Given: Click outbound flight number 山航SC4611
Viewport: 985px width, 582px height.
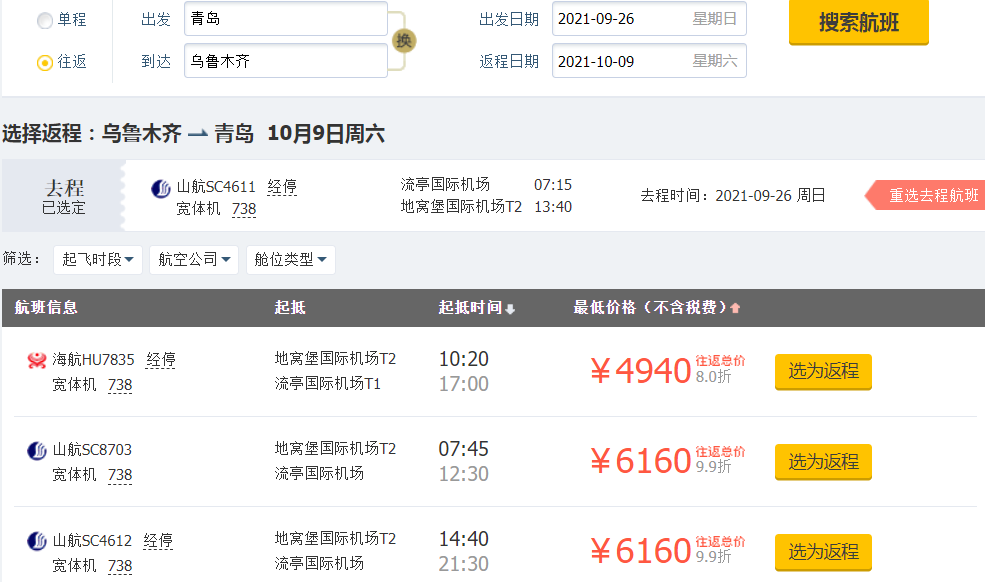Looking at the screenshot, I should click(216, 187).
